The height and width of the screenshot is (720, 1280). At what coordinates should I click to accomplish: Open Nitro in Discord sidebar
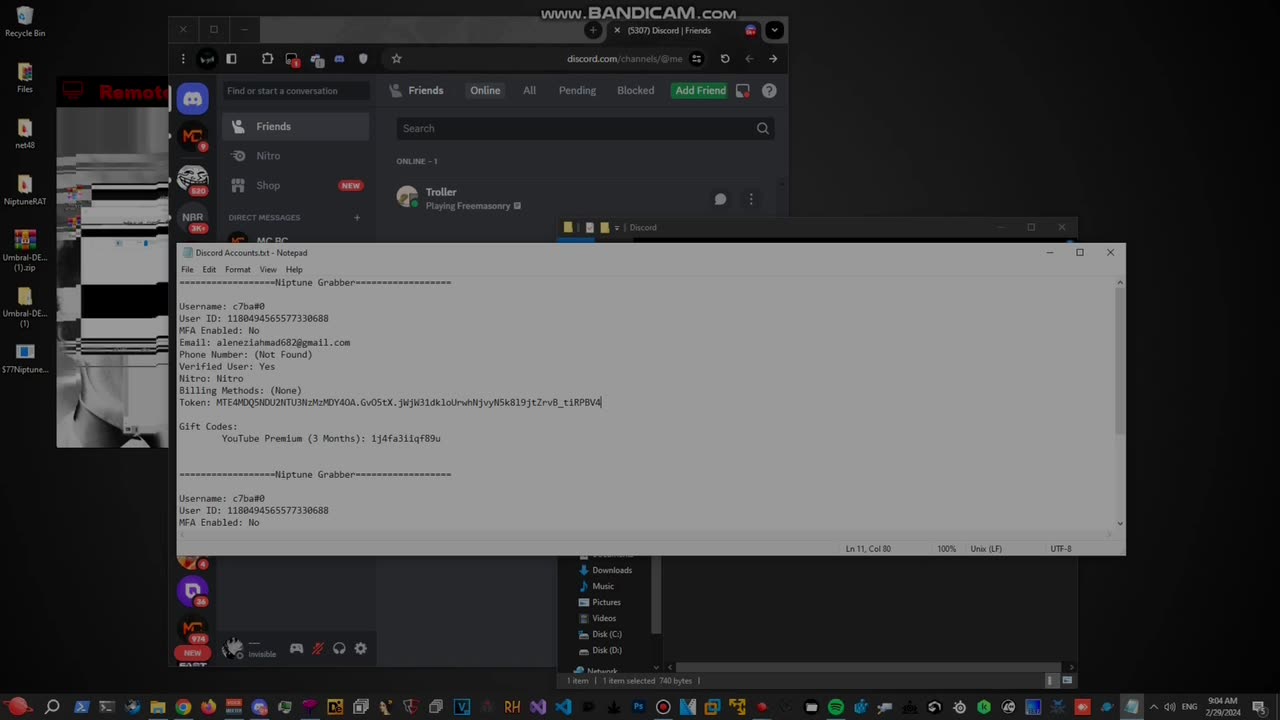pyautogui.click(x=296, y=156)
